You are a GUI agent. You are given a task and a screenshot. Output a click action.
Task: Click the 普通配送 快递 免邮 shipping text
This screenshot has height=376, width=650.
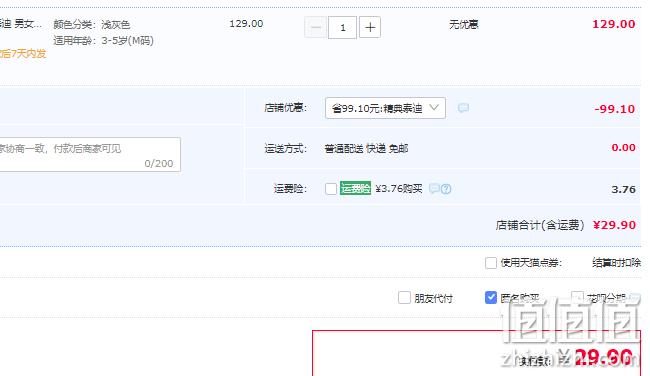coord(366,148)
